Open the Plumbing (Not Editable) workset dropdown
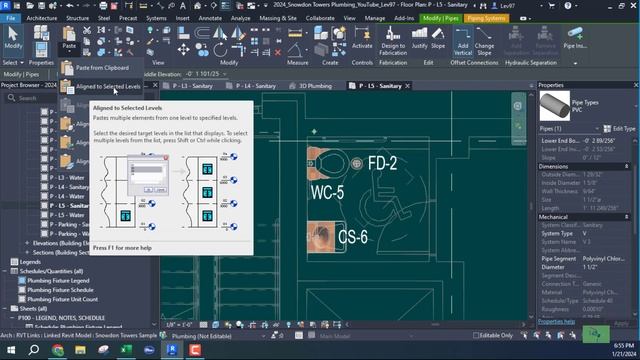Image resolution: width=640 pixels, height=360 pixels. (x=263, y=336)
